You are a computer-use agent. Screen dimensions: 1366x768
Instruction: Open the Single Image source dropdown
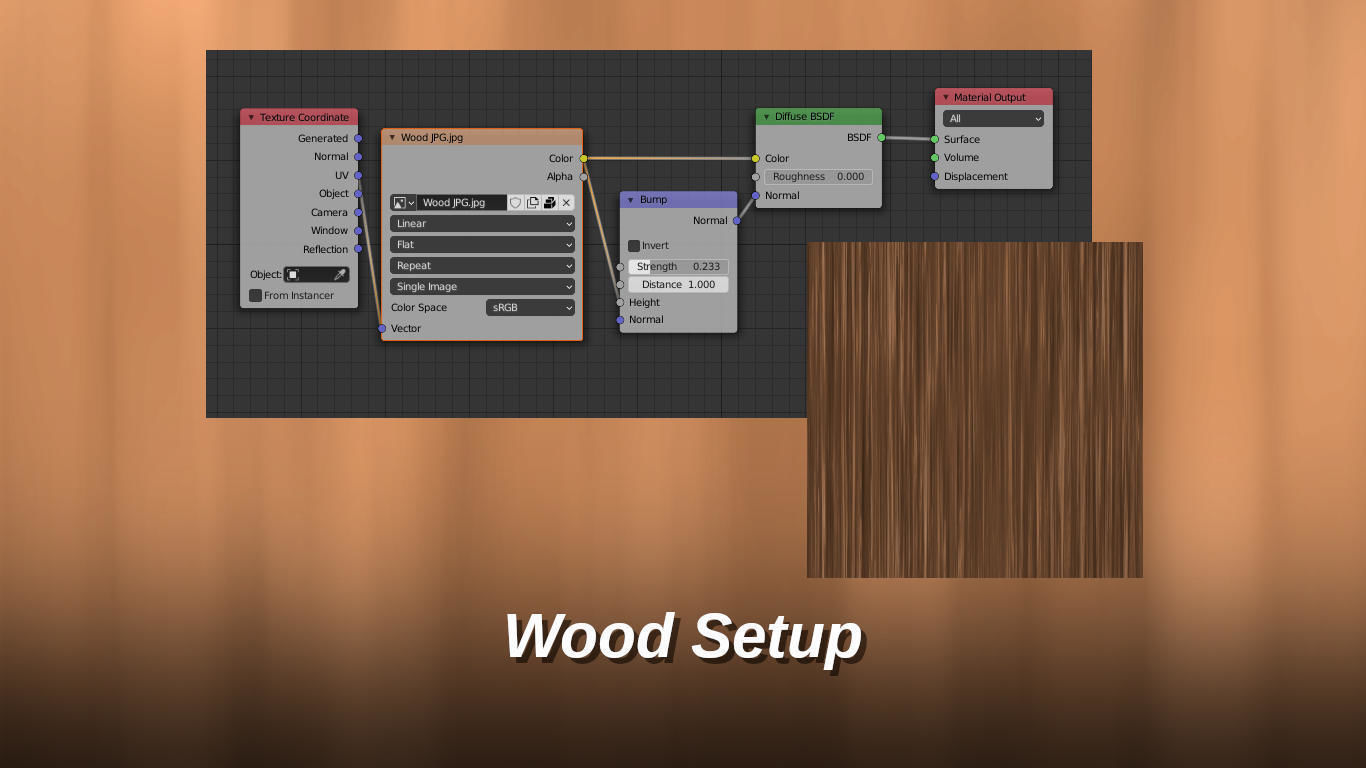click(482, 287)
